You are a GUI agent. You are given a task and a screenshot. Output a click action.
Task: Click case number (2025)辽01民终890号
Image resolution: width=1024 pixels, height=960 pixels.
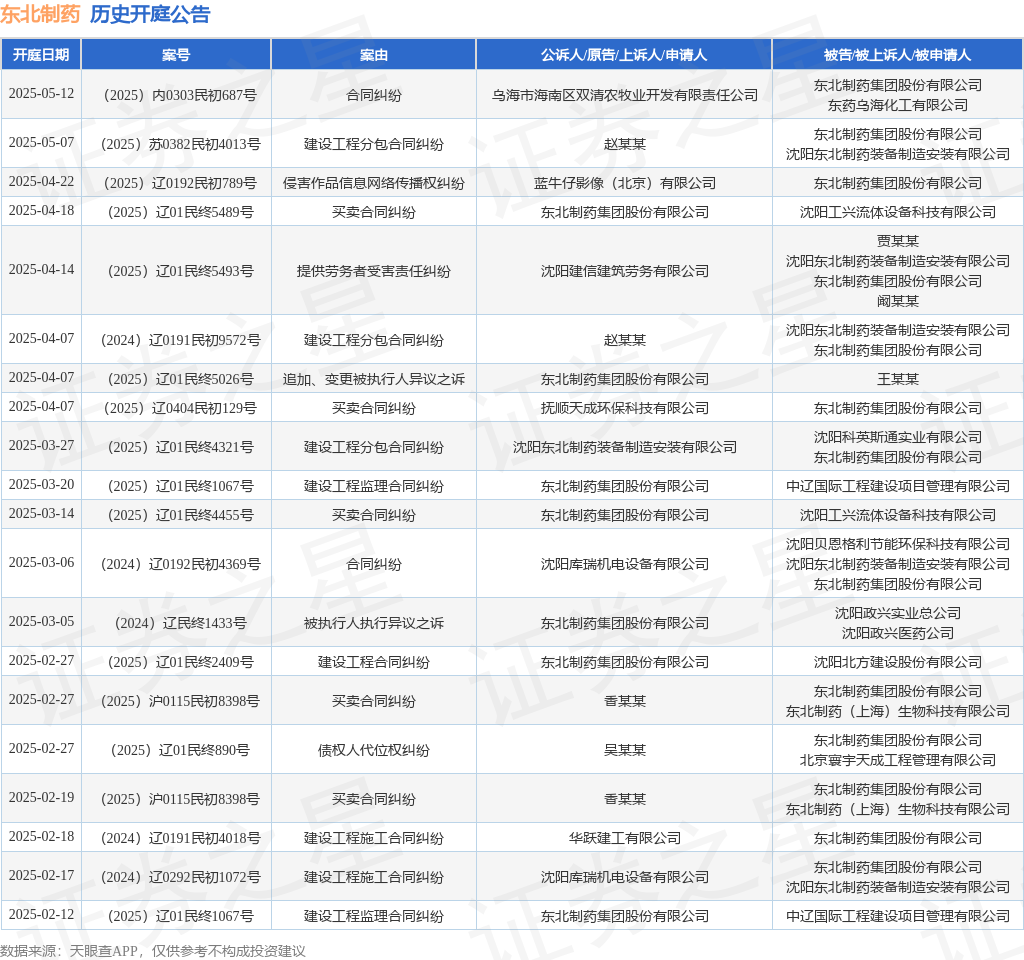click(x=176, y=750)
